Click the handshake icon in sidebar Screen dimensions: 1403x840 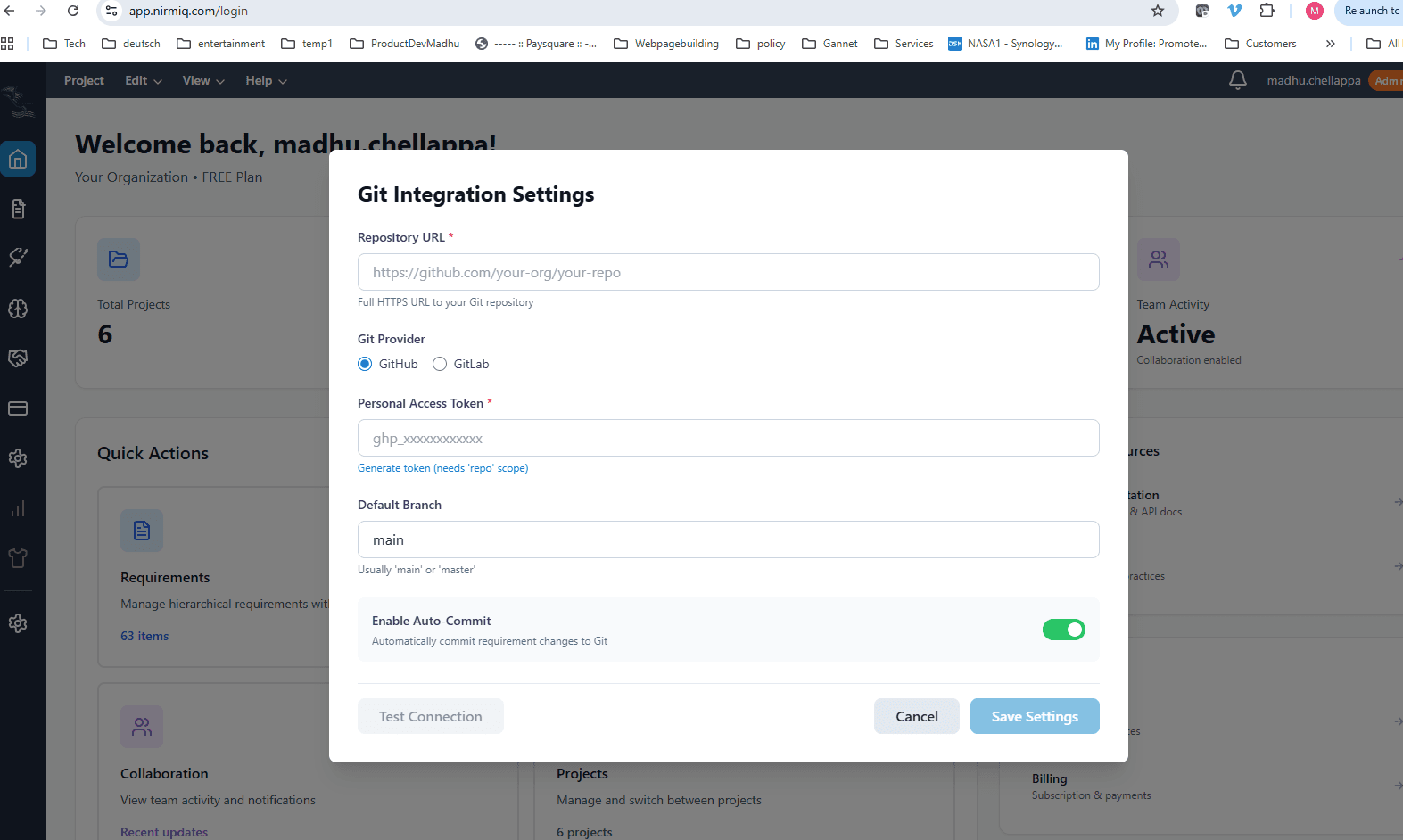pyautogui.click(x=18, y=358)
